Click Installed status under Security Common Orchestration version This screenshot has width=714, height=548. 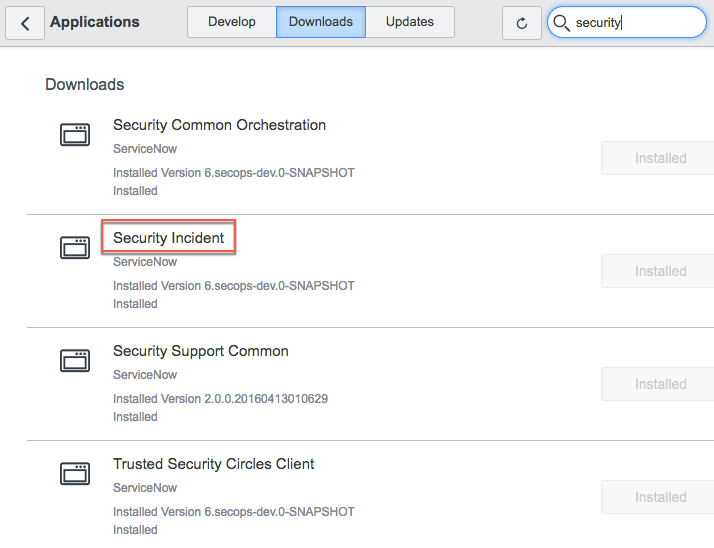pos(135,191)
